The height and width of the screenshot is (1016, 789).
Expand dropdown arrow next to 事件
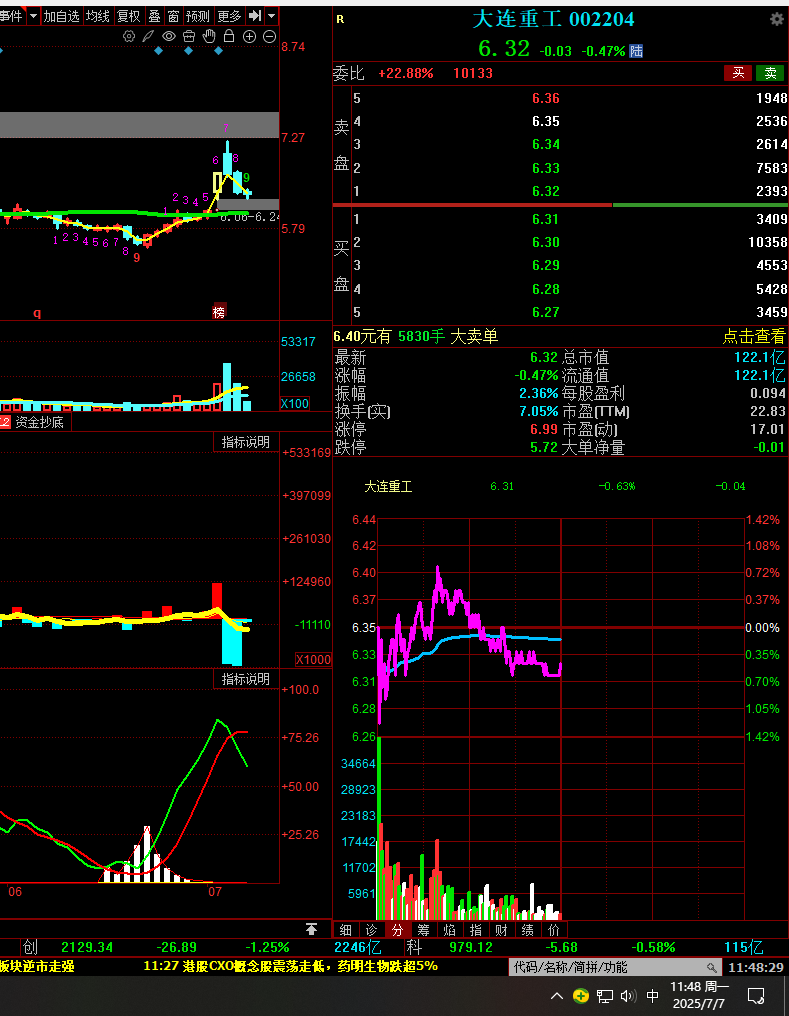[x=33, y=16]
